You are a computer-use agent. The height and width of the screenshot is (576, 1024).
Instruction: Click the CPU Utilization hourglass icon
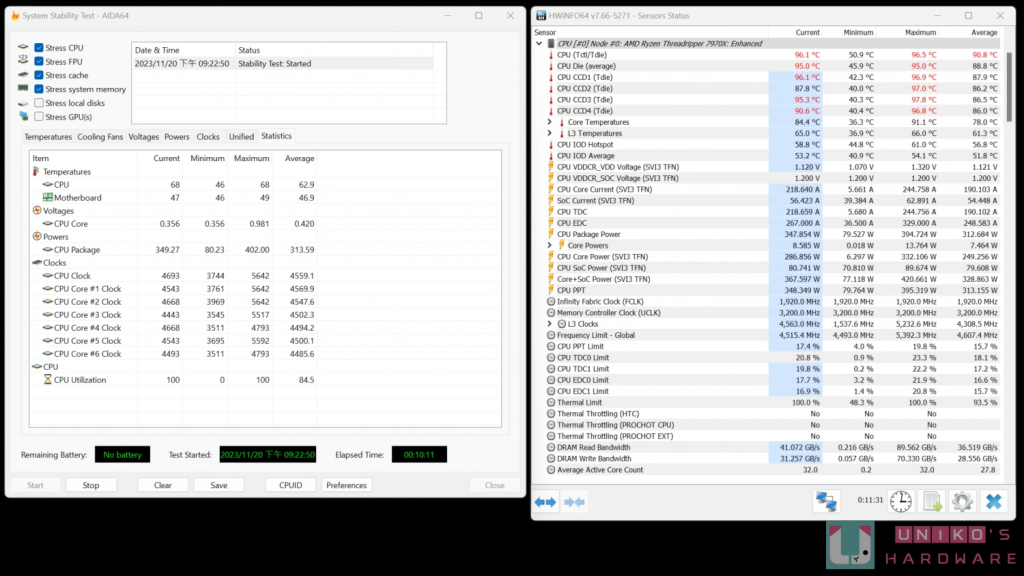coord(48,379)
